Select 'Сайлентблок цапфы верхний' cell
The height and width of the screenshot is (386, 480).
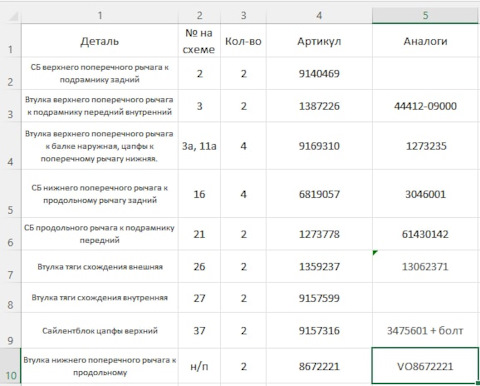click(x=100, y=331)
